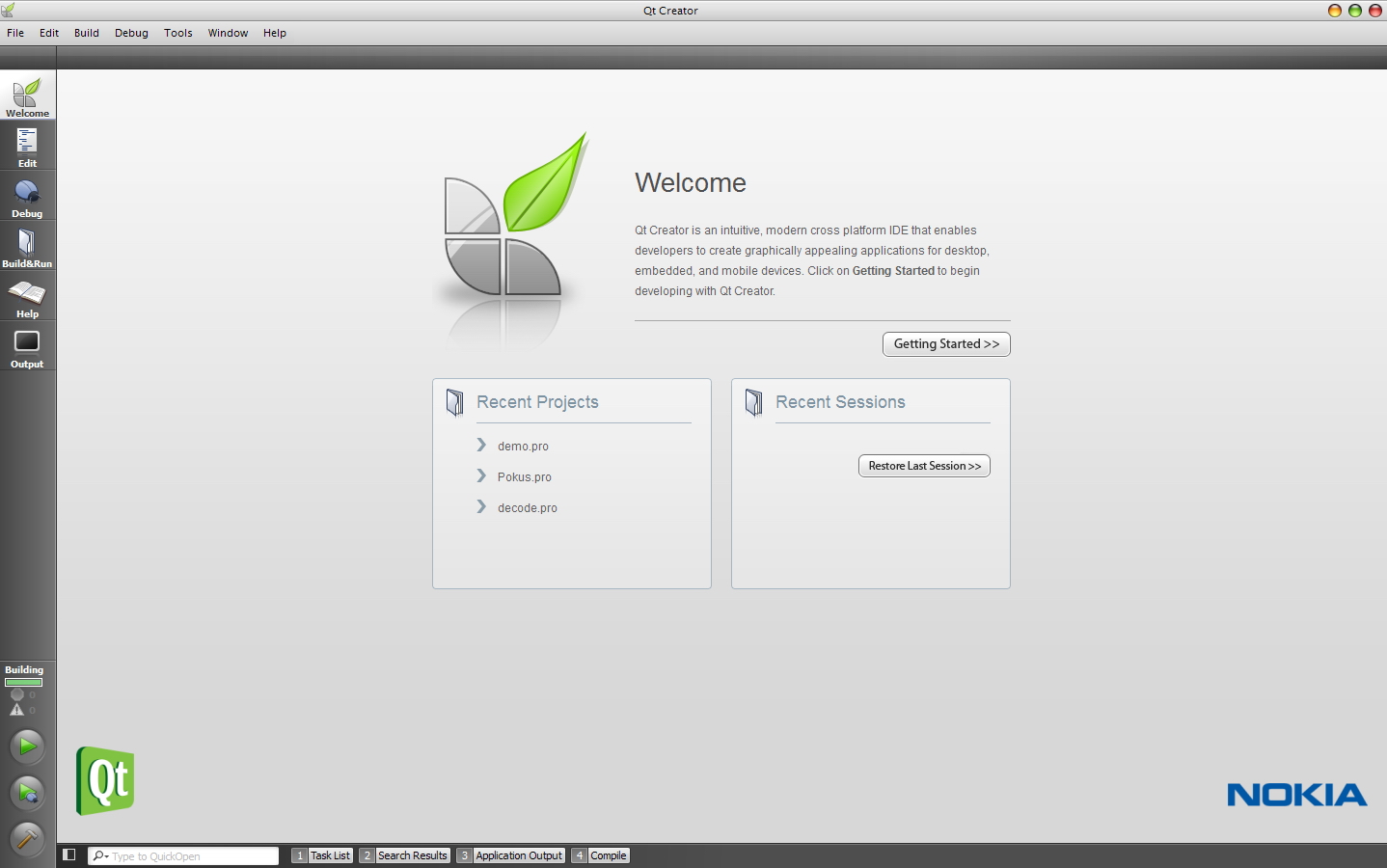Open the Application Output pane

tap(511, 855)
